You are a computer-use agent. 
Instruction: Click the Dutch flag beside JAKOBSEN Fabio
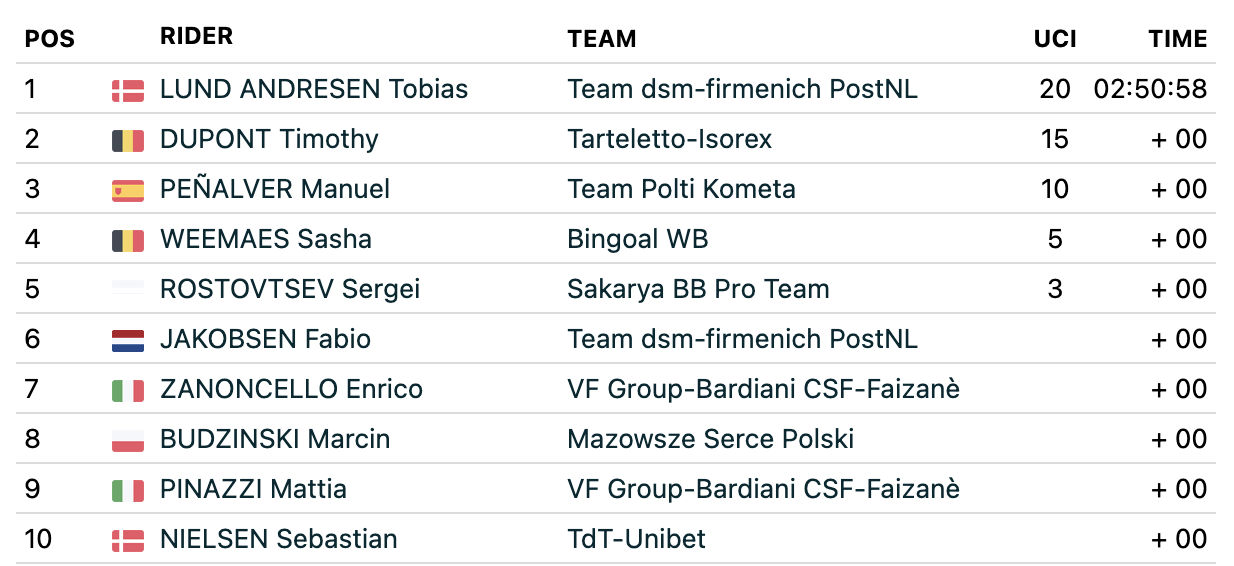128,341
